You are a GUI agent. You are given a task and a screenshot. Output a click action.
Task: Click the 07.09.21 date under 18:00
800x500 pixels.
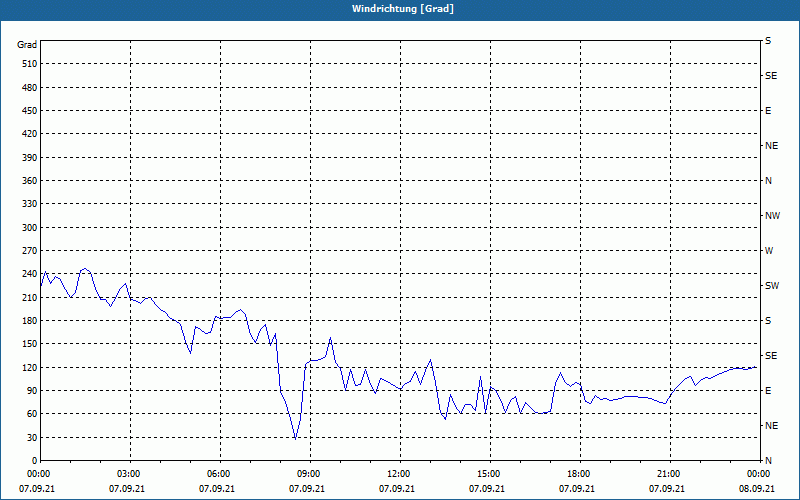point(577,489)
